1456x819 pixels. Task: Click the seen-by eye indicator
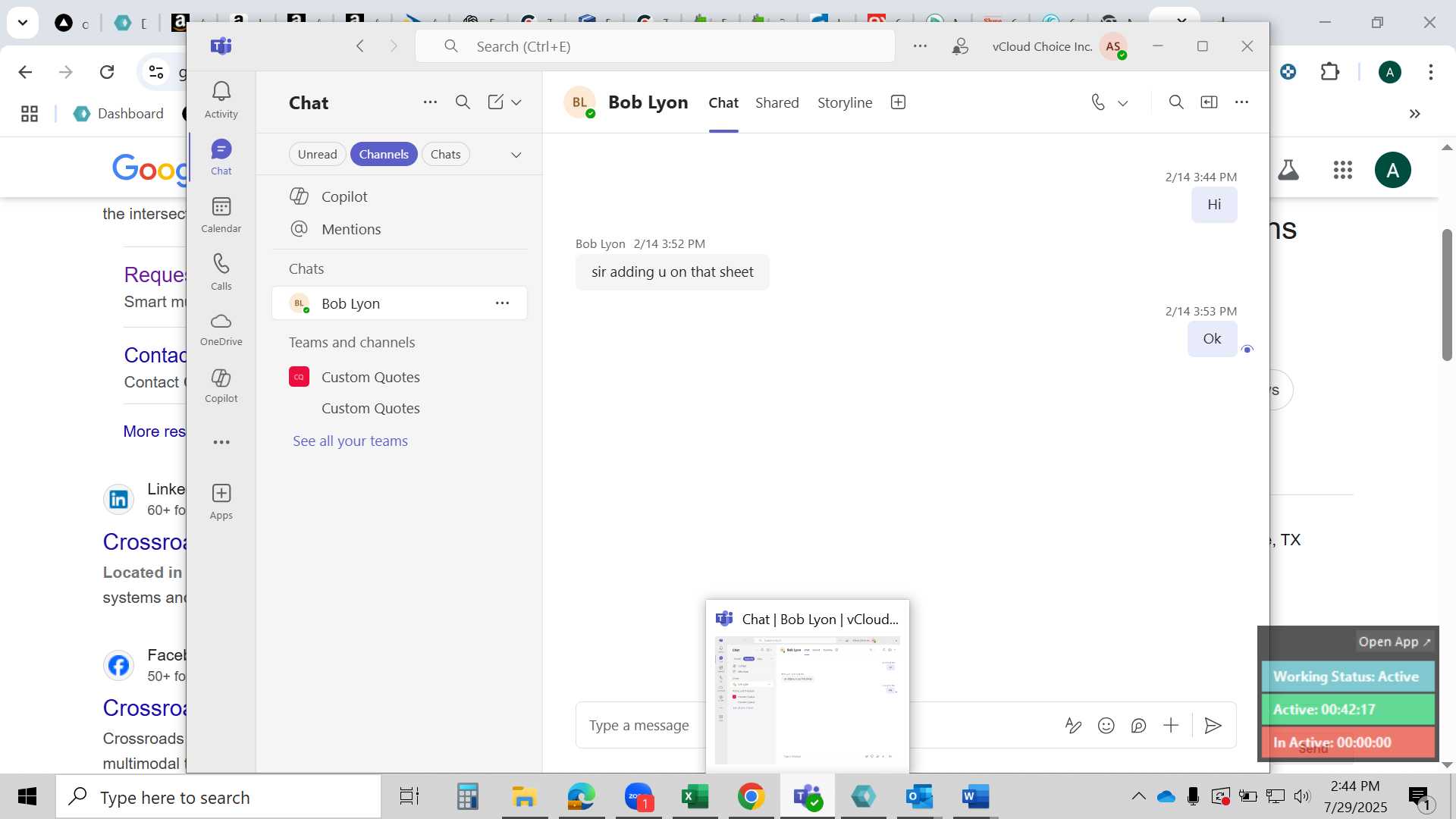(x=1247, y=349)
